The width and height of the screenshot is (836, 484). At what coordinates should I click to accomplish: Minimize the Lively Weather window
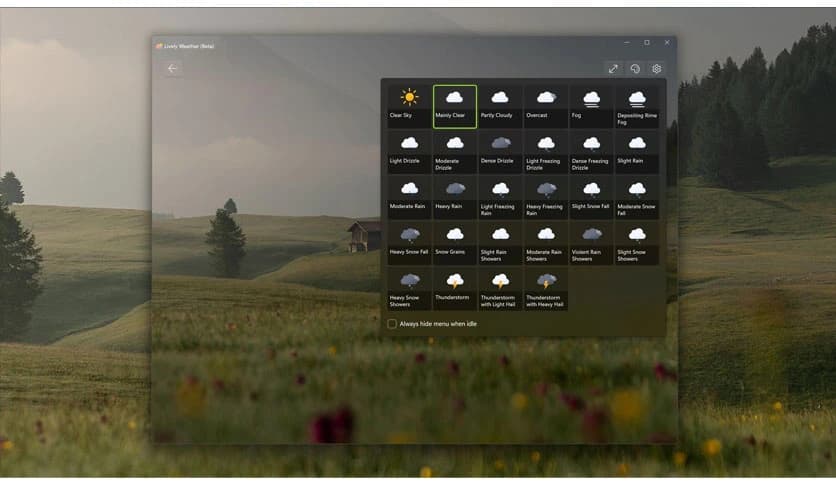click(x=627, y=42)
